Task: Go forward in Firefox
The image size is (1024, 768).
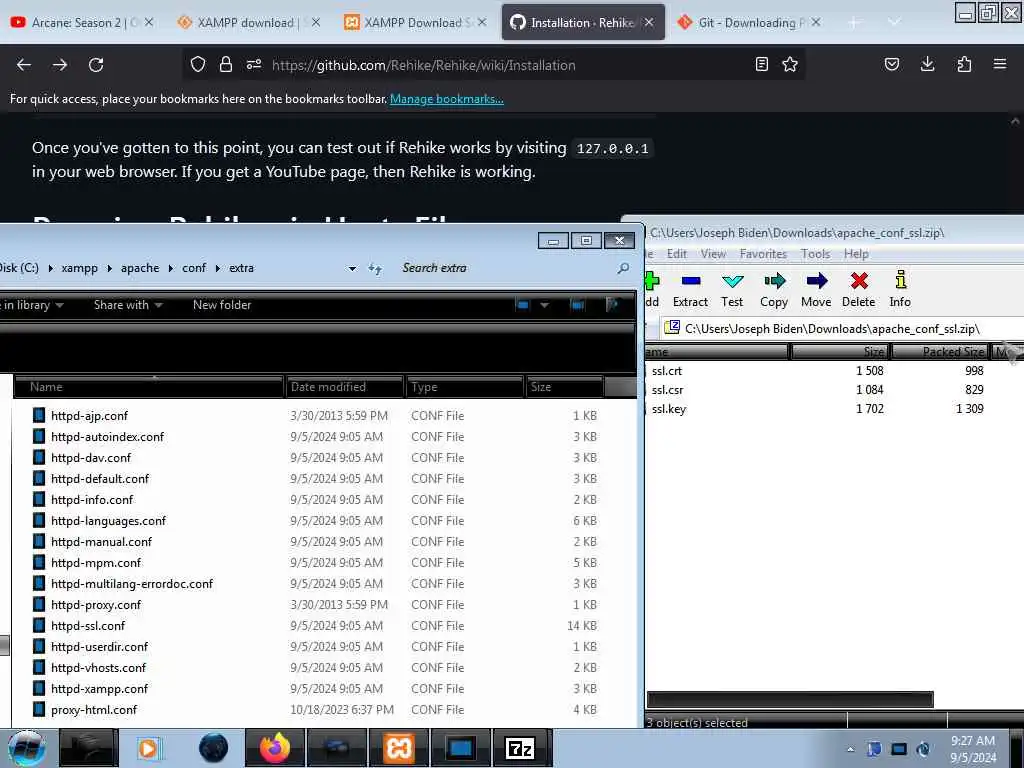Action: (x=60, y=65)
